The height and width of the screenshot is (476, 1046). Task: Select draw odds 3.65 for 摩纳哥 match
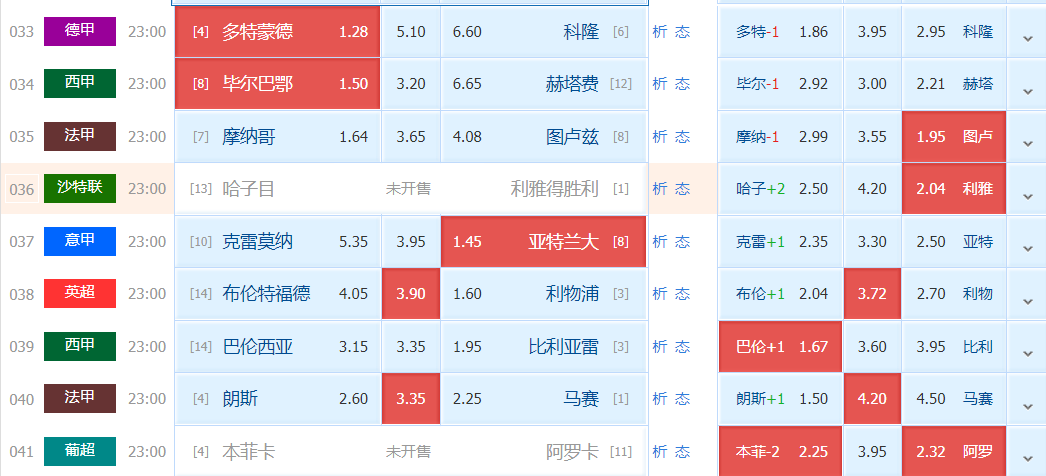[411, 137]
